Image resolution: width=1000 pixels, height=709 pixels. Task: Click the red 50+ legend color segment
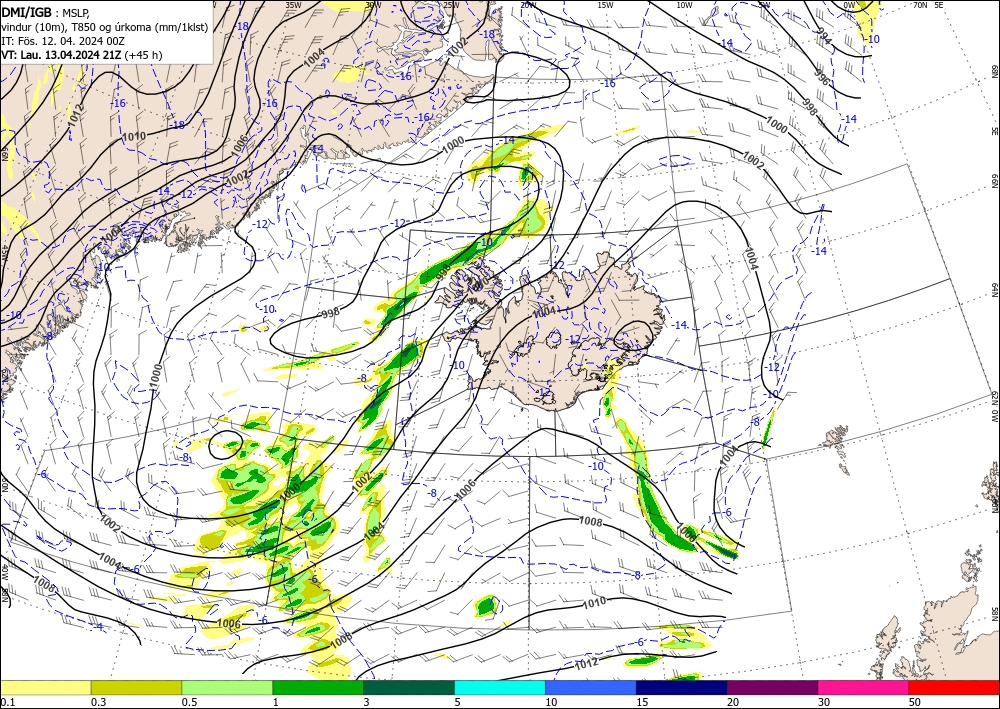point(954,687)
